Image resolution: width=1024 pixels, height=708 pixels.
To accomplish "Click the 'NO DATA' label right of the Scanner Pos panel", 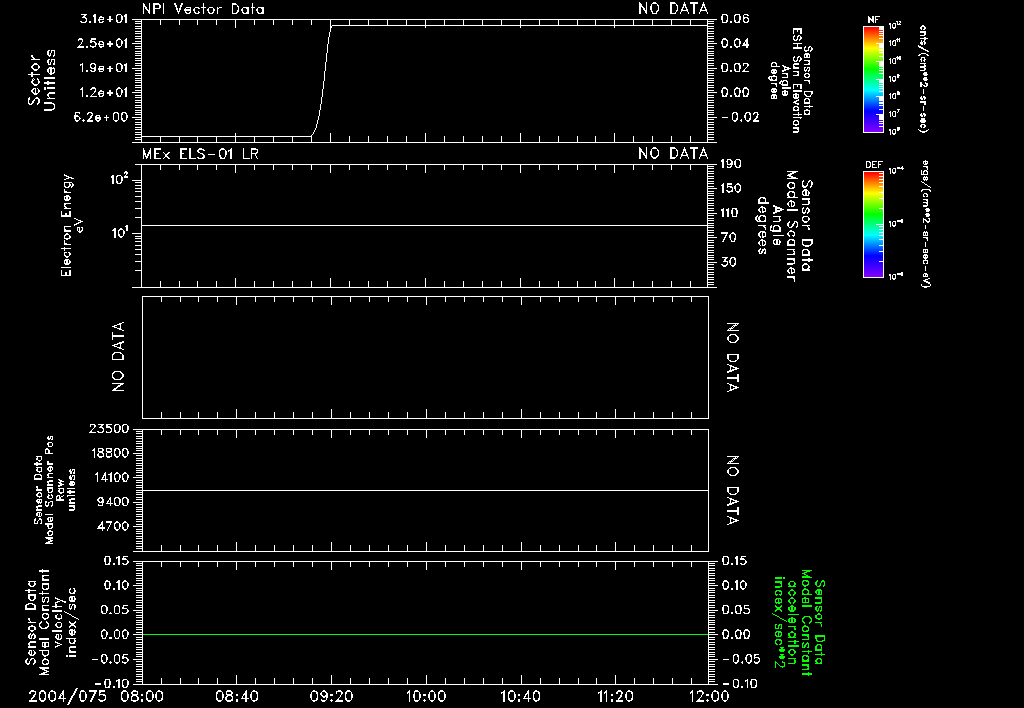I will pos(733,490).
